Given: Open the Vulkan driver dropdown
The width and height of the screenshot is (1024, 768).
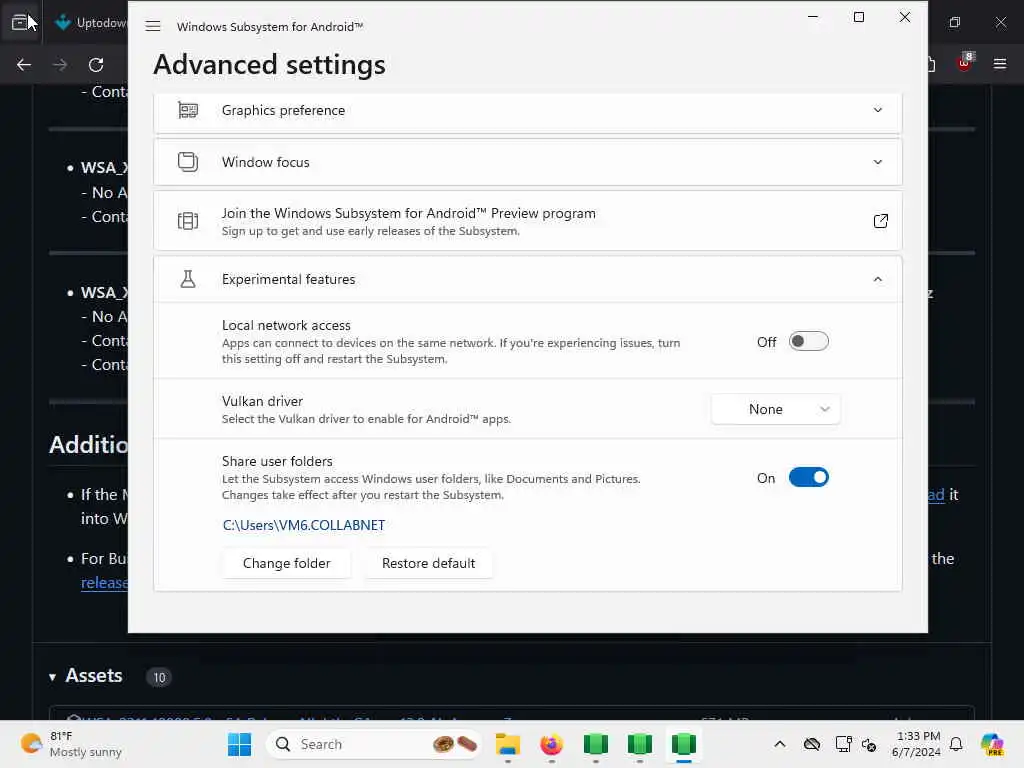Looking at the screenshot, I should 775,409.
